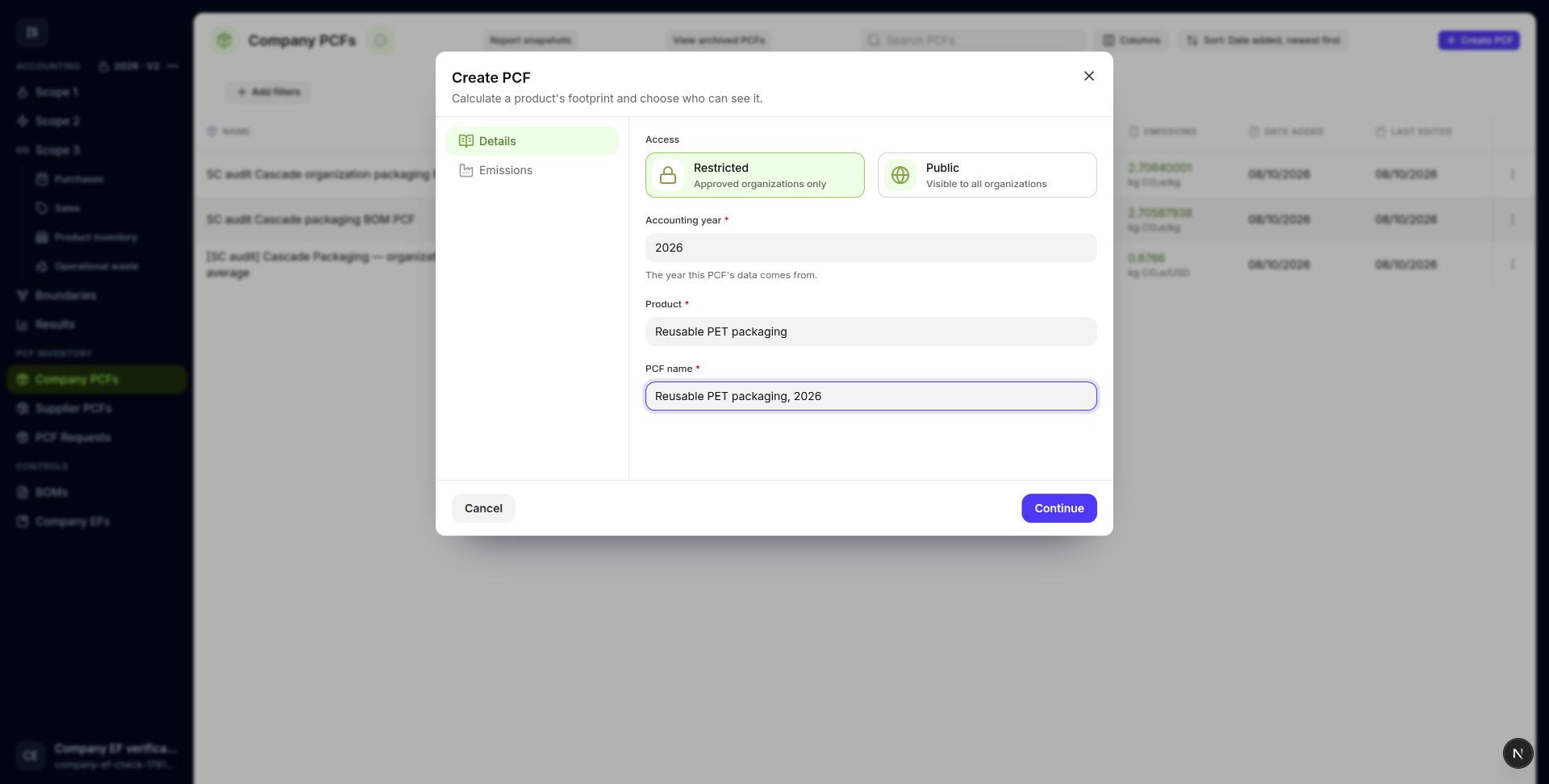Open Company EFs in sidebar
The image size is (1549, 784).
[97, 521]
